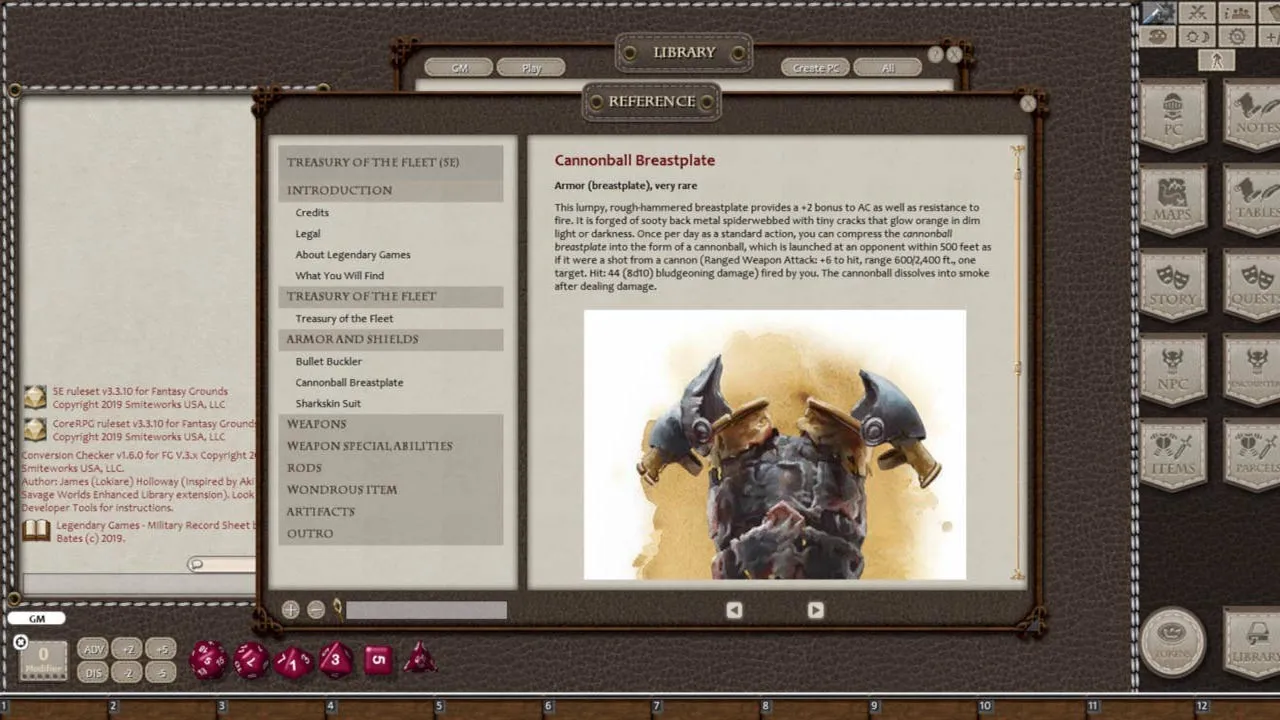Click the Reference search field
Image resolution: width=1280 pixels, height=720 pixels.
point(426,610)
